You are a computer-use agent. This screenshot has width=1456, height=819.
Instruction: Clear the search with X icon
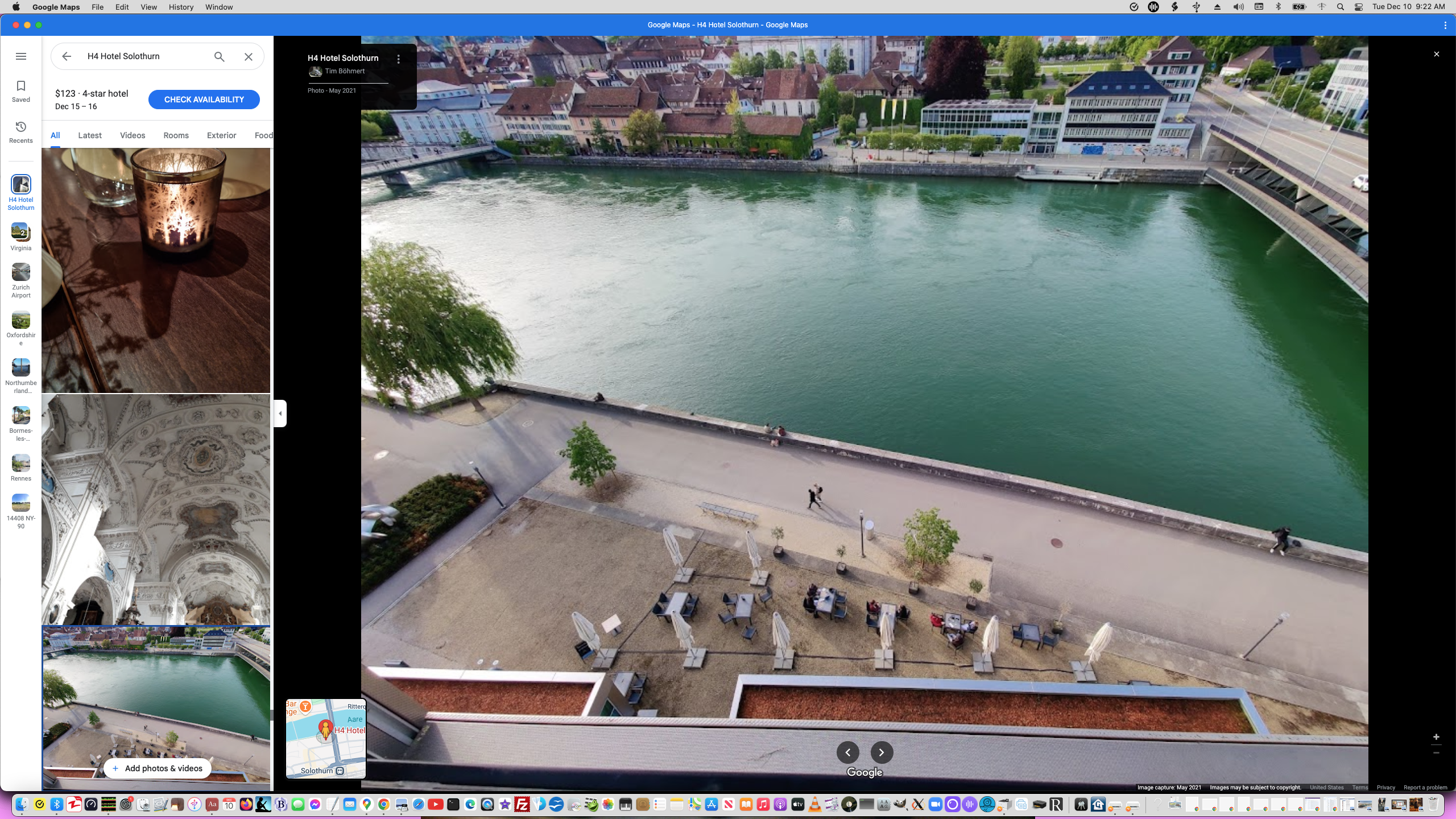coord(249,56)
